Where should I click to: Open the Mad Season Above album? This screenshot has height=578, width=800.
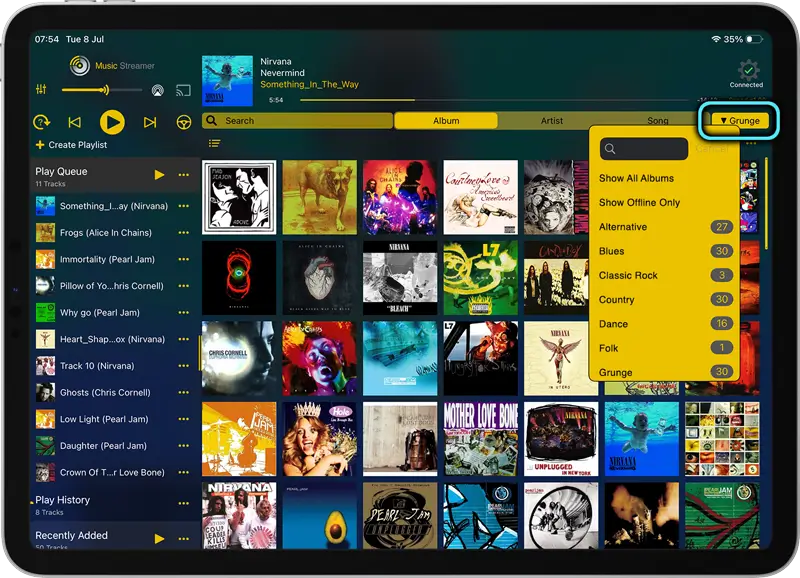pos(239,197)
